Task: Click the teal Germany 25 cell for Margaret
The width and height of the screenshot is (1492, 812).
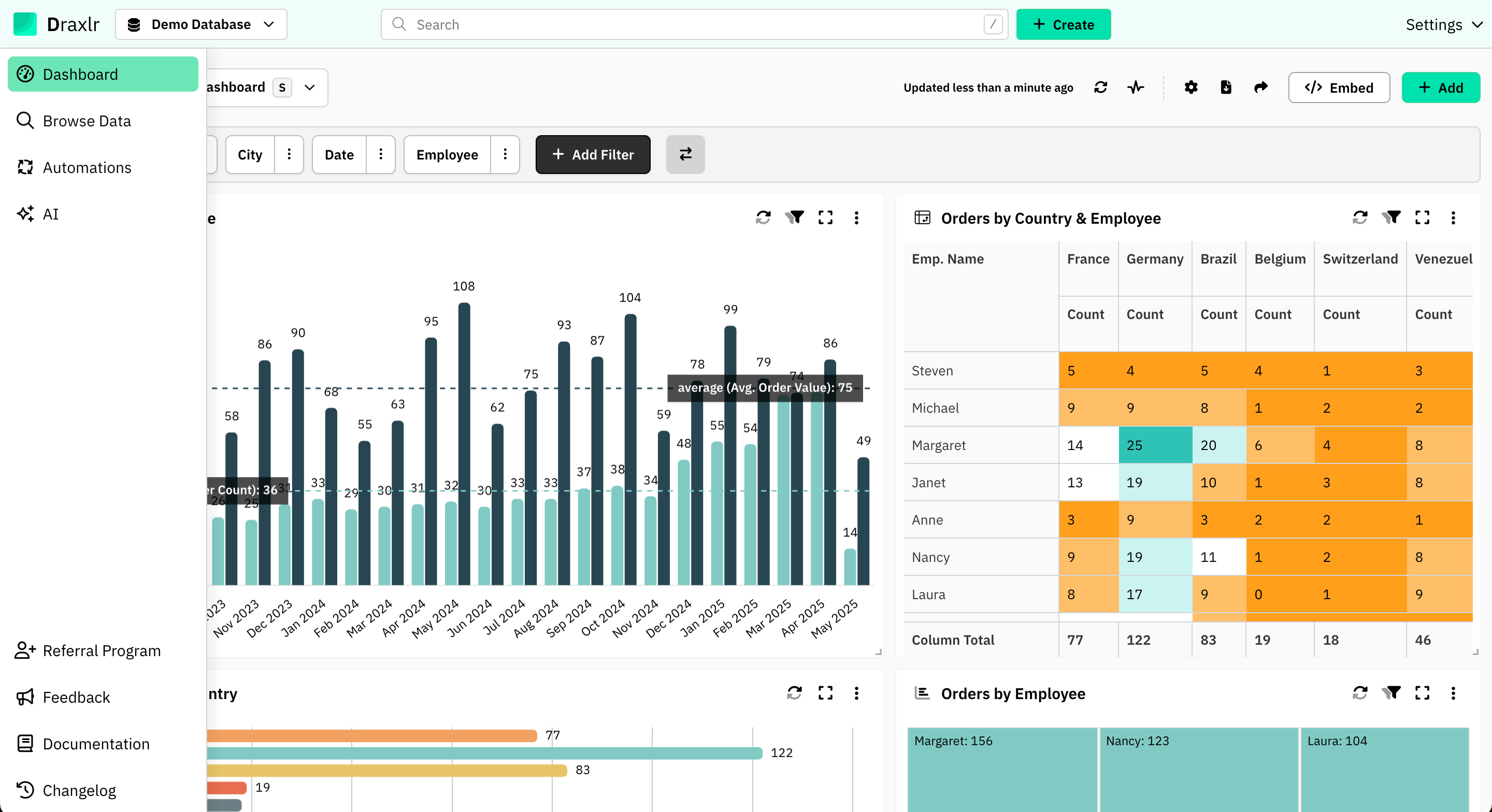Action: point(1155,445)
